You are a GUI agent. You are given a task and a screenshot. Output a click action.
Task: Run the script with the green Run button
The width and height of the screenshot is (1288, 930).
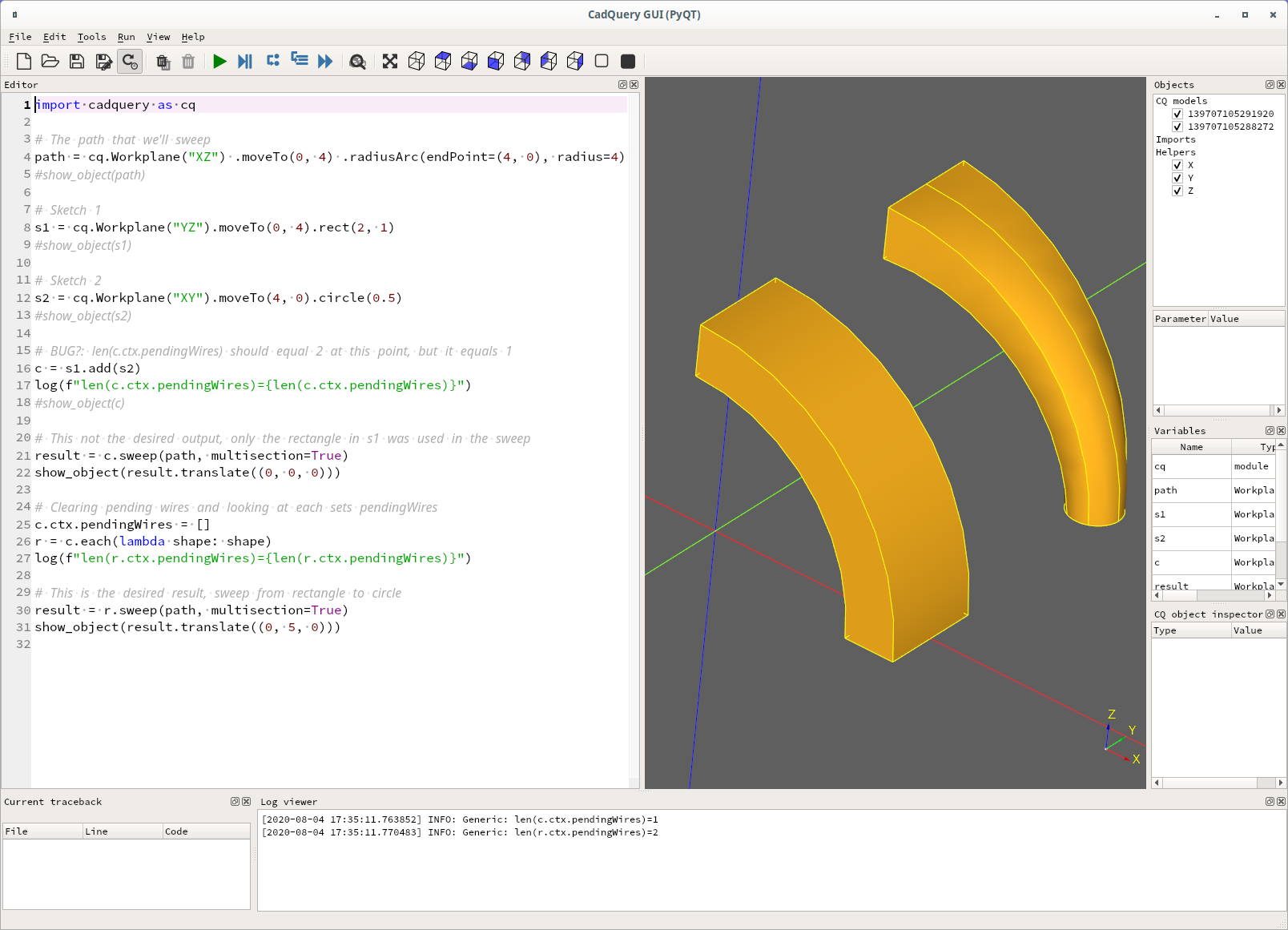(220, 61)
